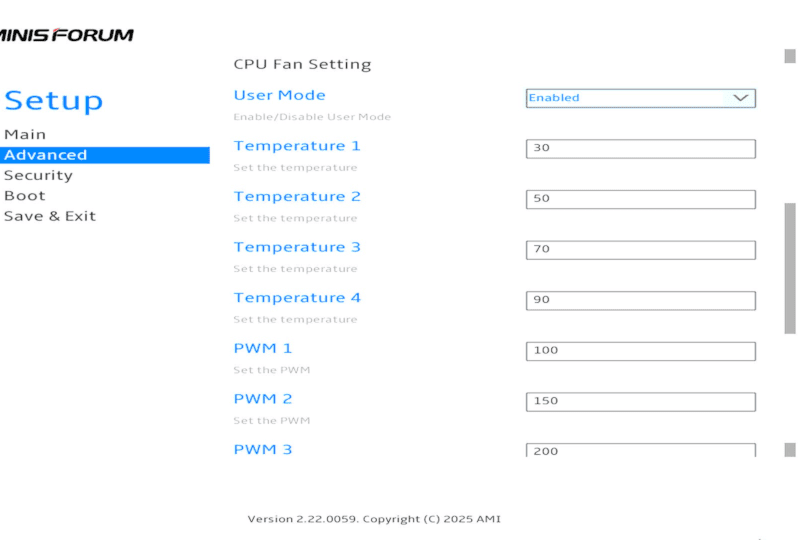Switch to the Save & Exit page

50,216
